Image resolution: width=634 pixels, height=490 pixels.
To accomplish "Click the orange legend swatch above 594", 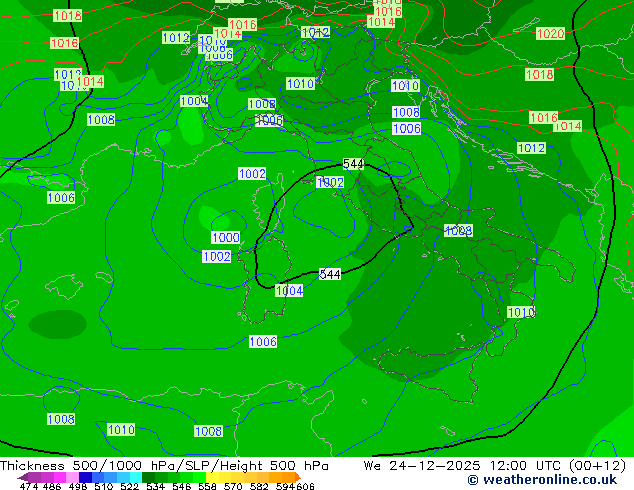I will (289, 477).
